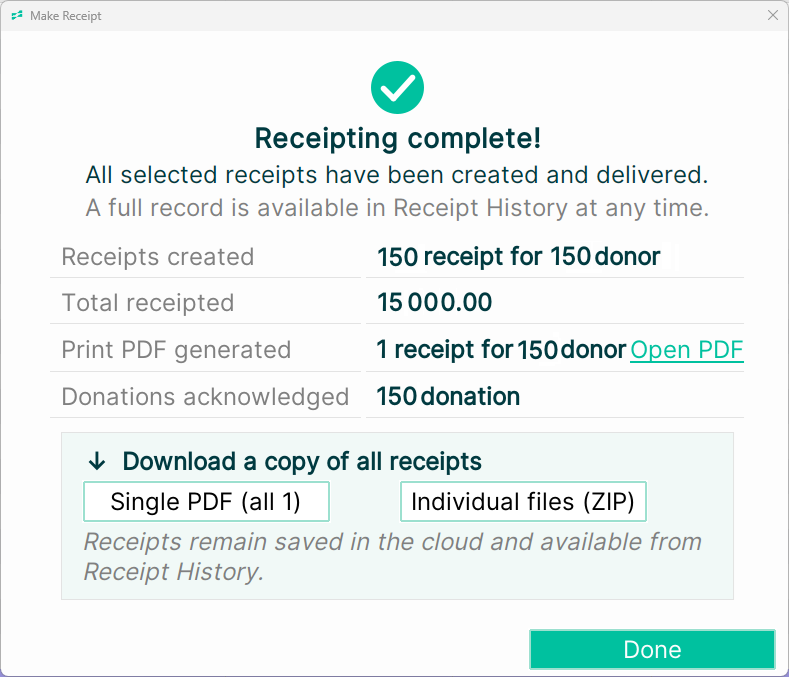Viewport: 789px width, 677px height.
Task: Close the Make Receipt dialog with X
Action: pos(773,16)
